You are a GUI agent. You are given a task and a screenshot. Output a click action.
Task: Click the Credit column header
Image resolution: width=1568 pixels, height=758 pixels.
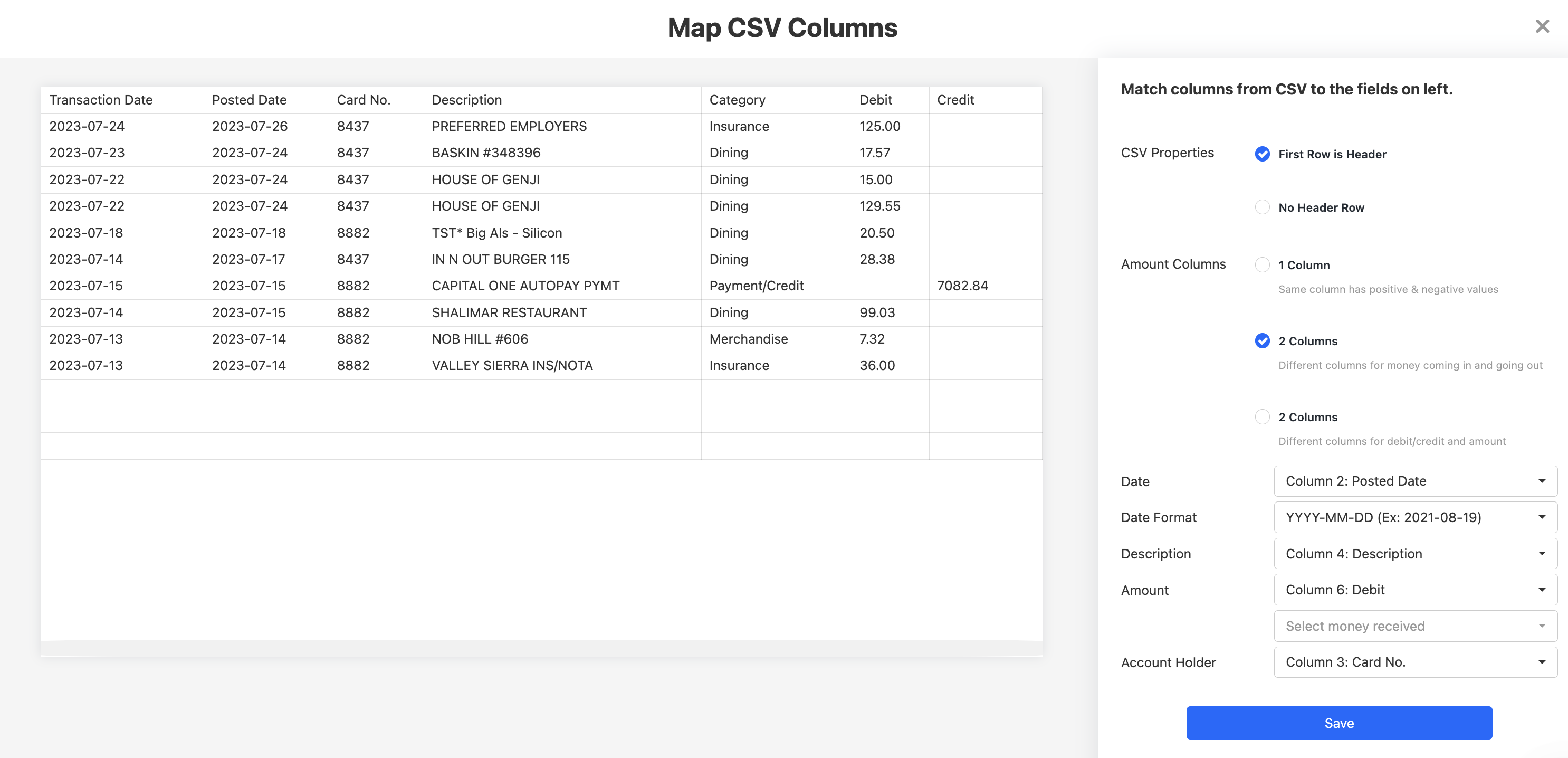(974, 100)
